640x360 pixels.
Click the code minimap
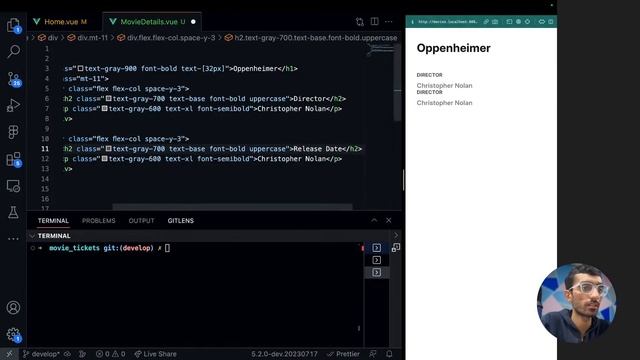point(380,51)
